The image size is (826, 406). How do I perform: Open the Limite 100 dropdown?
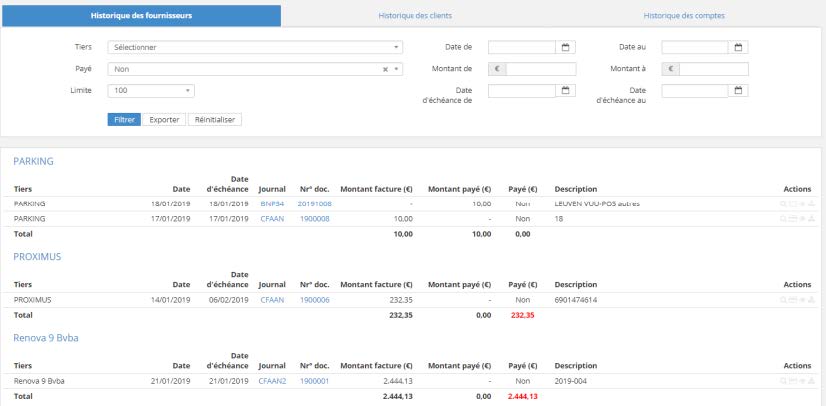151,91
